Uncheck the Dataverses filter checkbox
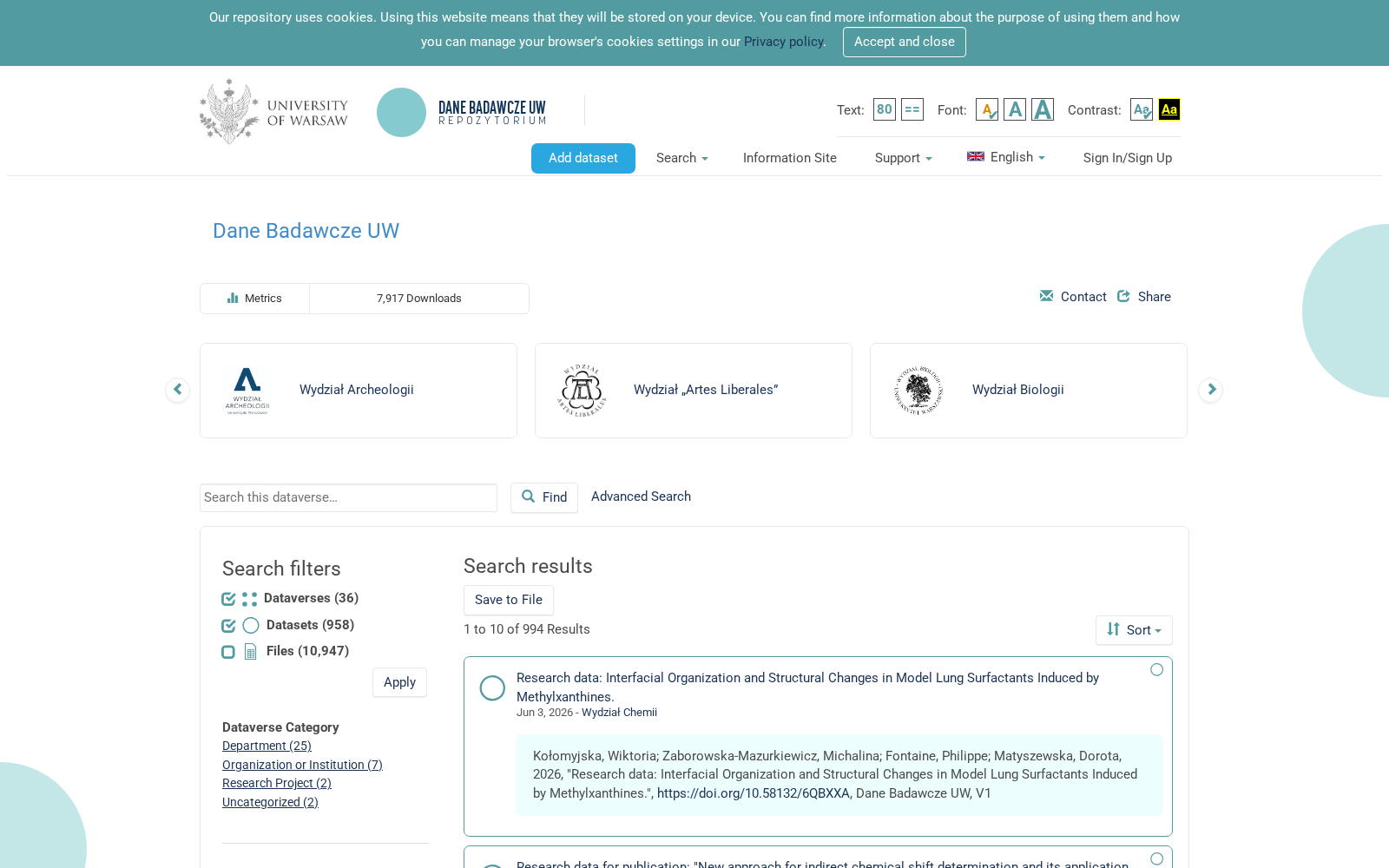Screen dimensions: 1389x868 pos(228,599)
